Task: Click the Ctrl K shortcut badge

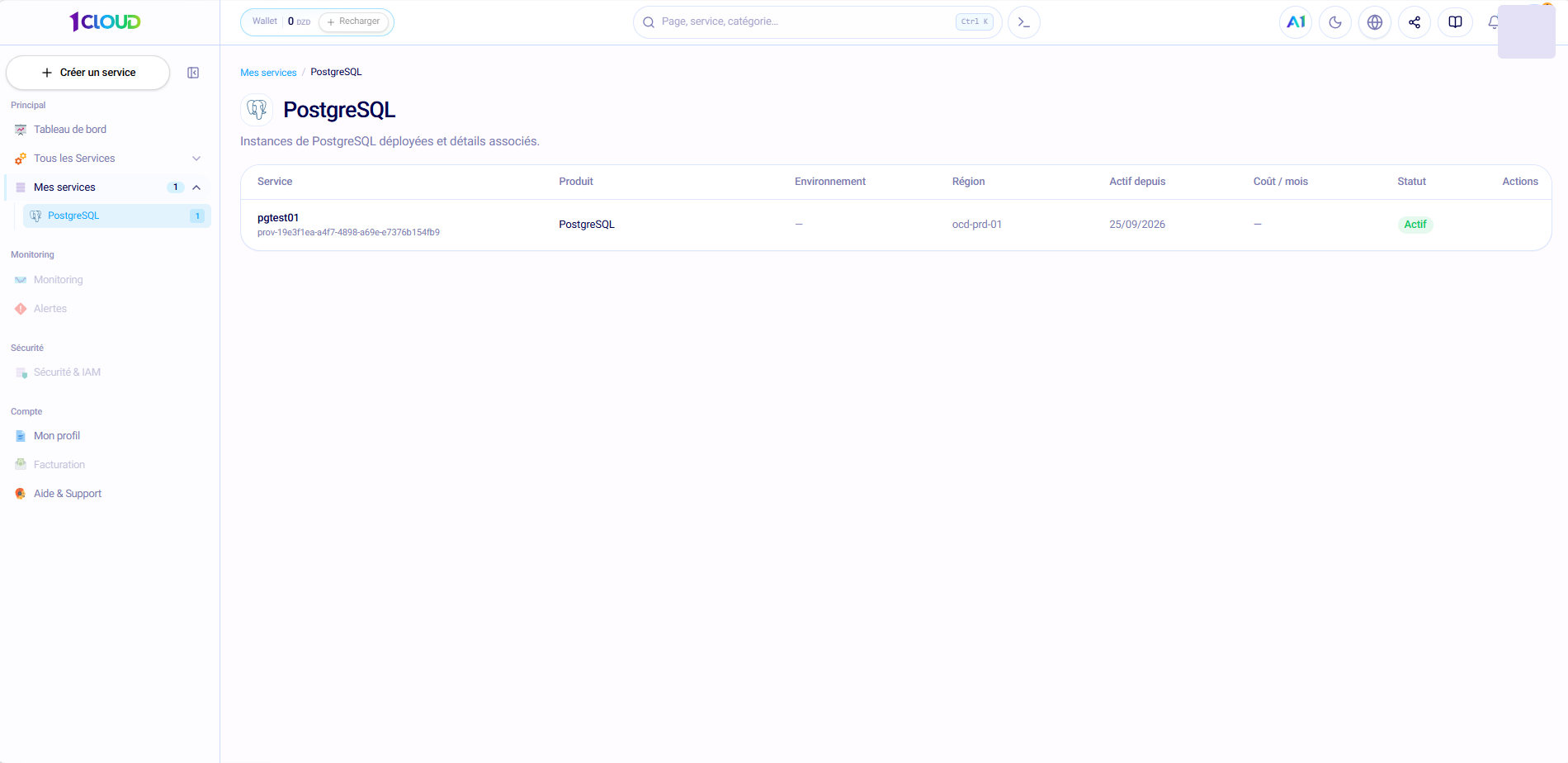Action: tap(975, 21)
